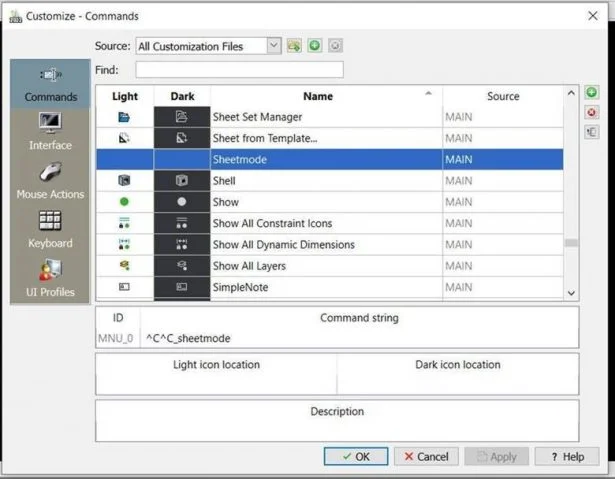Image resolution: width=615 pixels, height=479 pixels.
Task: Open the Commands section in sidebar
Action: coord(49,84)
